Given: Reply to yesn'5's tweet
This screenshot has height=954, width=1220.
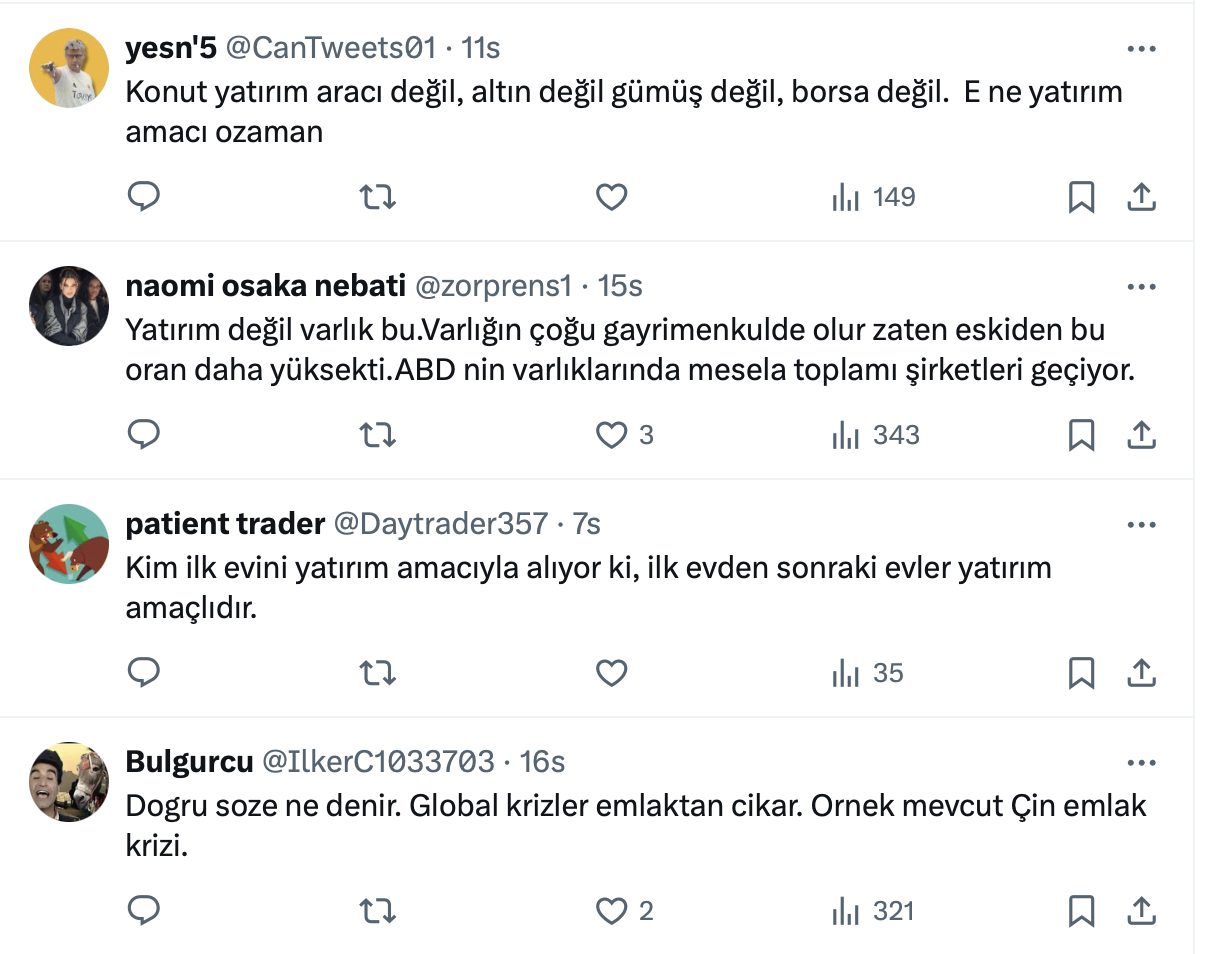Looking at the screenshot, I should 144,197.
